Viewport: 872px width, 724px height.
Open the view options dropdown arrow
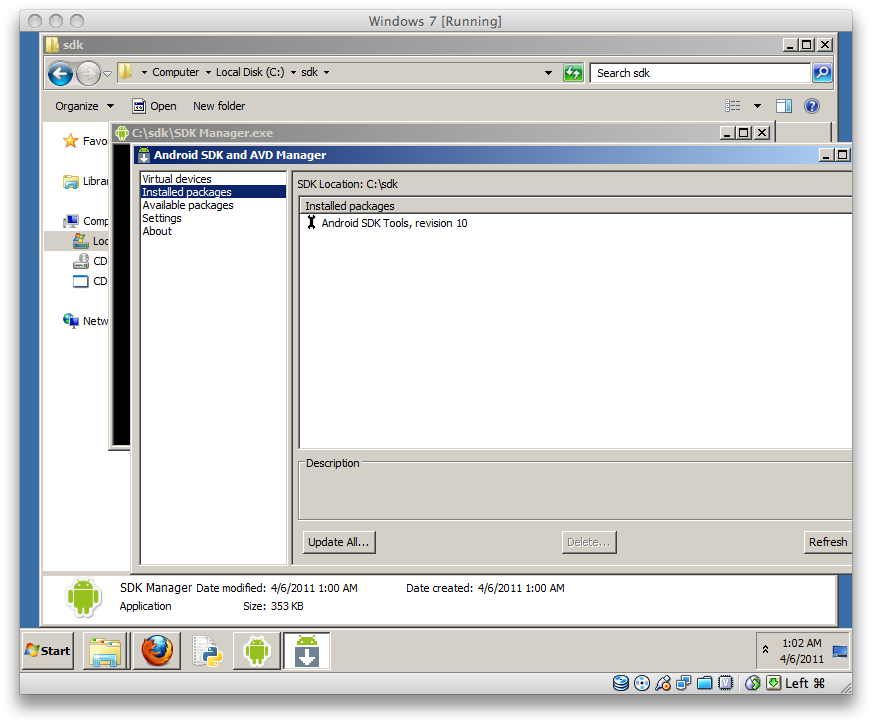(757, 106)
